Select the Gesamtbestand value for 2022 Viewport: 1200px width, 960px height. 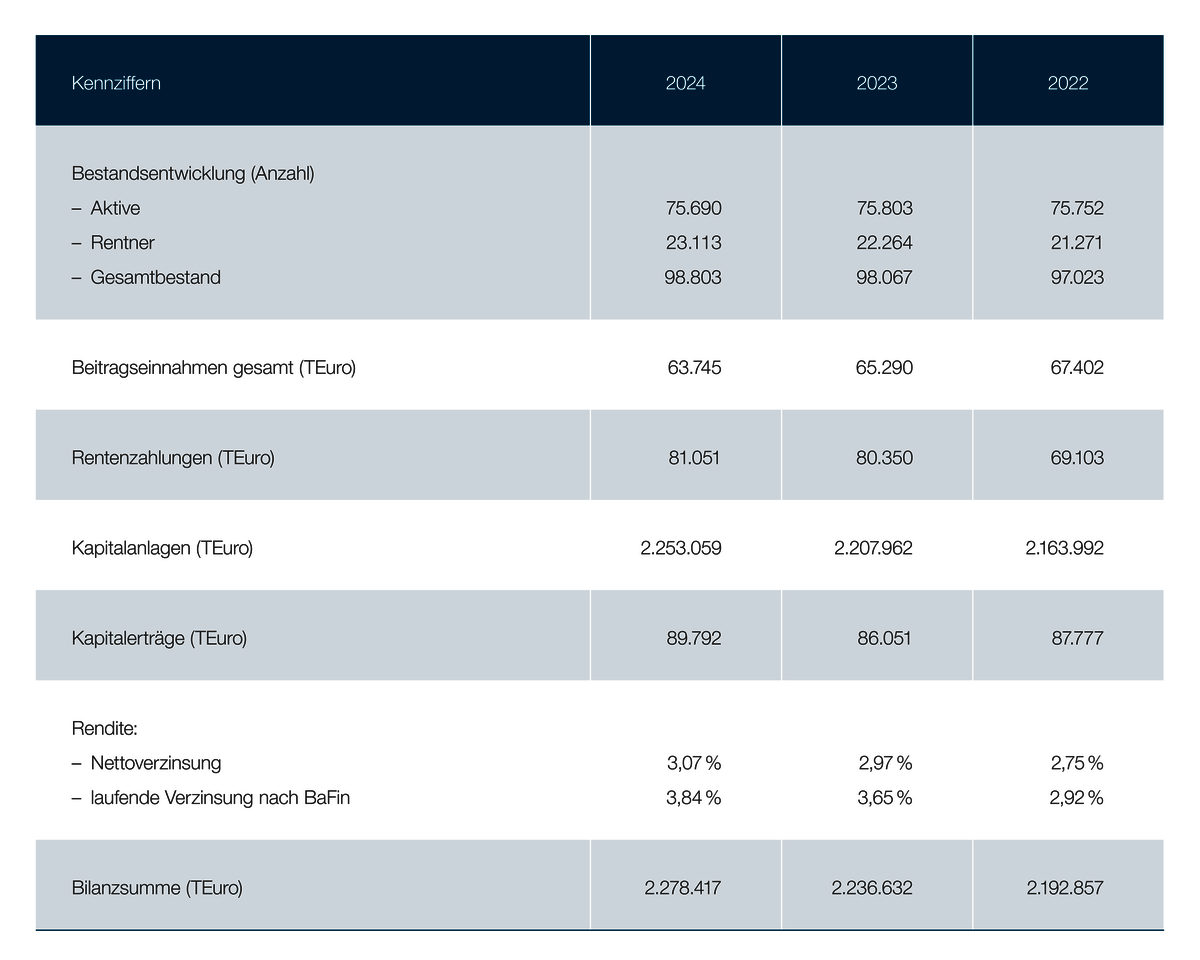pyautogui.click(x=1076, y=277)
